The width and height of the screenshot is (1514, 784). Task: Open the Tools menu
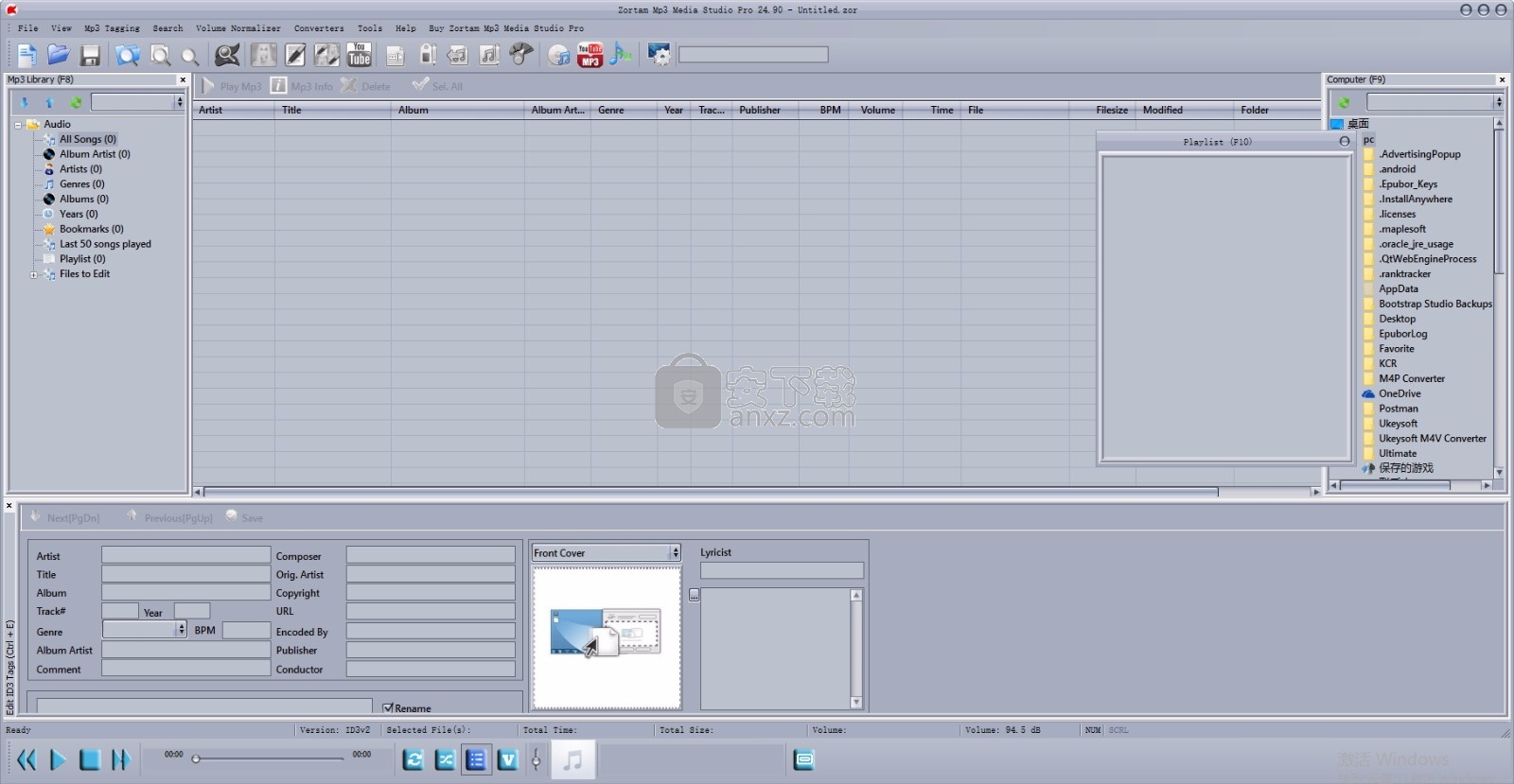[370, 28]
